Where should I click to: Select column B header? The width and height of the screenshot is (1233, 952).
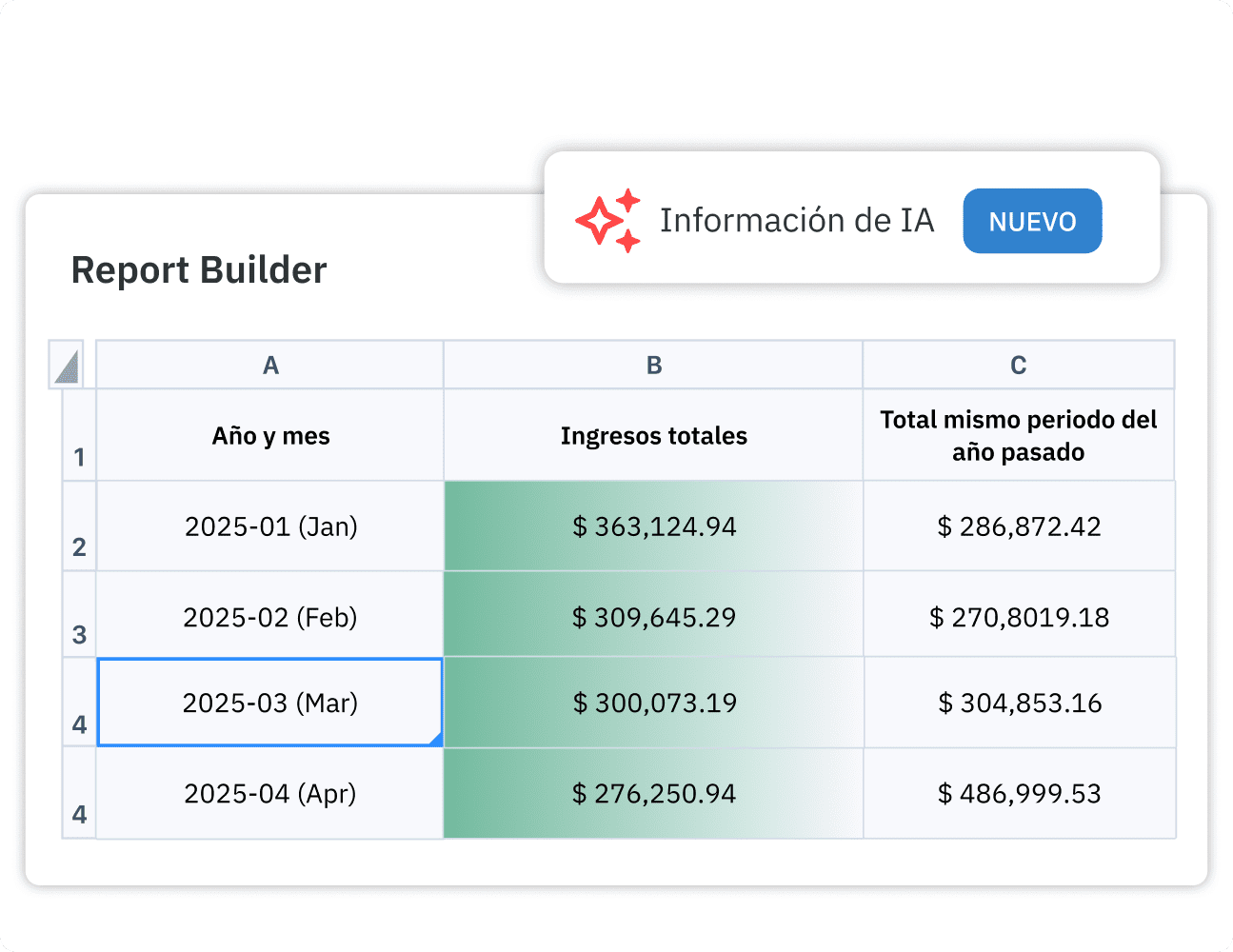(x=653, y=365)
